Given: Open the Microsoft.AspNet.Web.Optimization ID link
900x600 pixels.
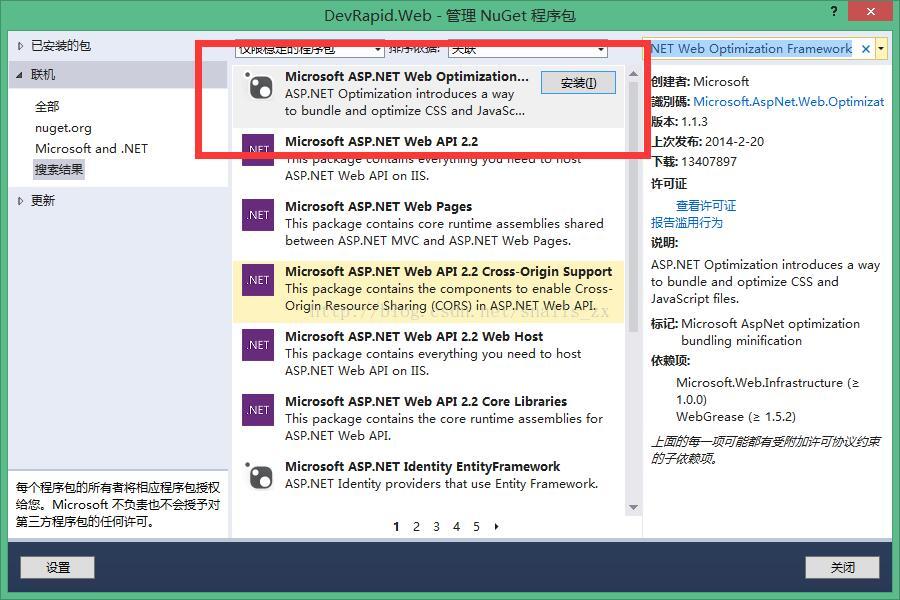Looking at the screenshot, I should point(789,102).
